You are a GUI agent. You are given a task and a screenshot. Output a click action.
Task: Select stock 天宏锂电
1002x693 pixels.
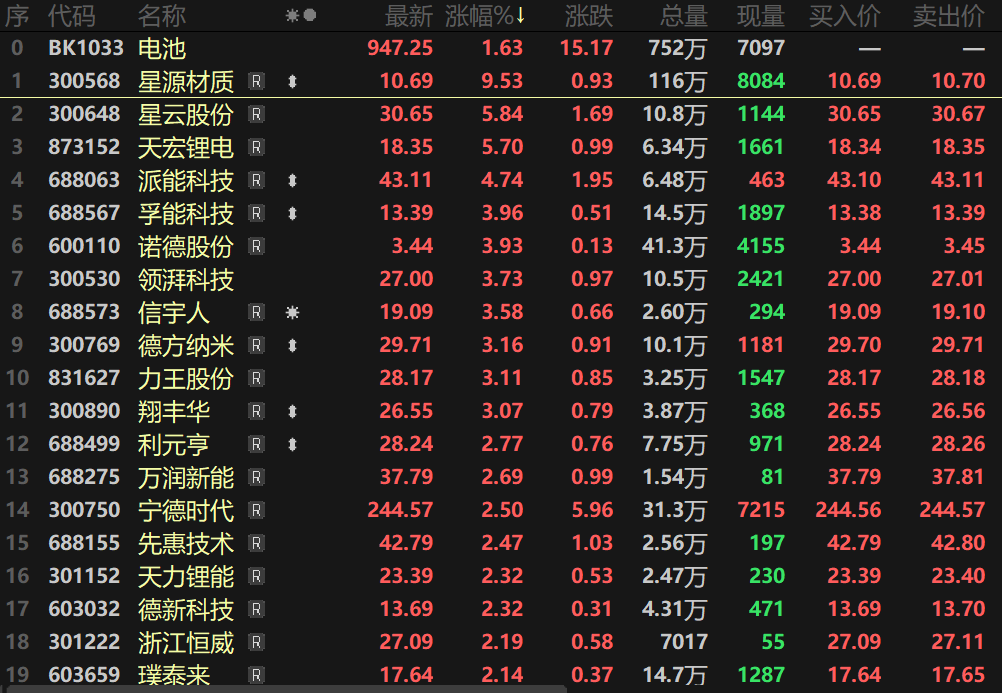[x=186, y=148]
